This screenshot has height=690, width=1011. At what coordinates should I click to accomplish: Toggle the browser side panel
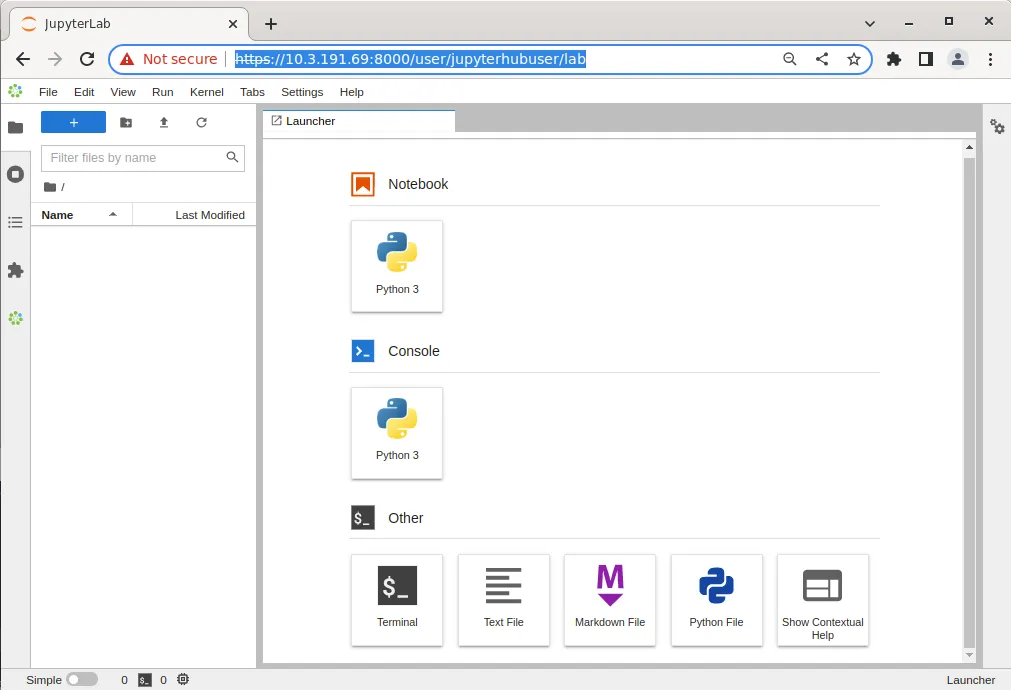(926, 59)
